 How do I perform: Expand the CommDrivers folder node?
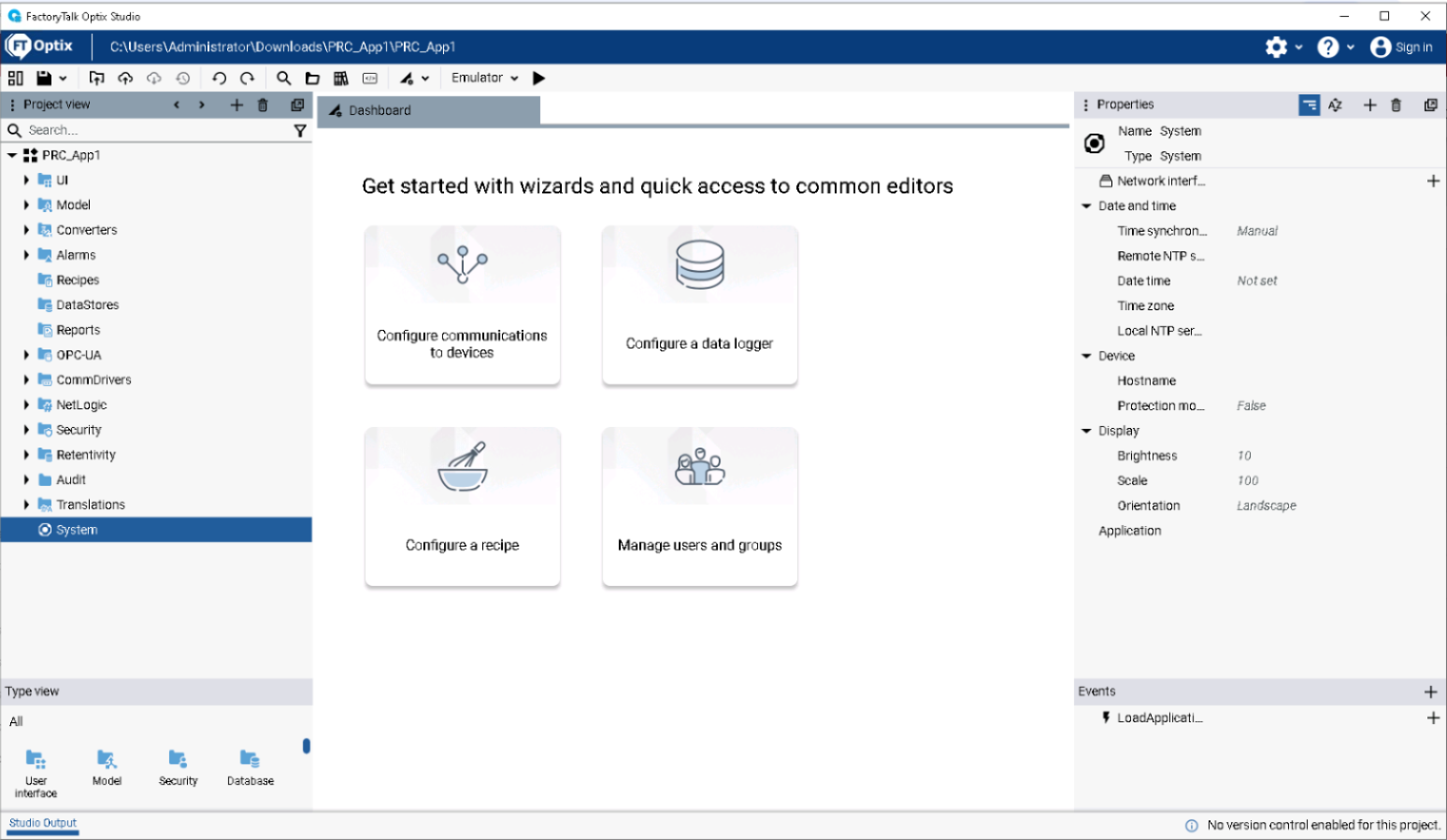(27, 380)
